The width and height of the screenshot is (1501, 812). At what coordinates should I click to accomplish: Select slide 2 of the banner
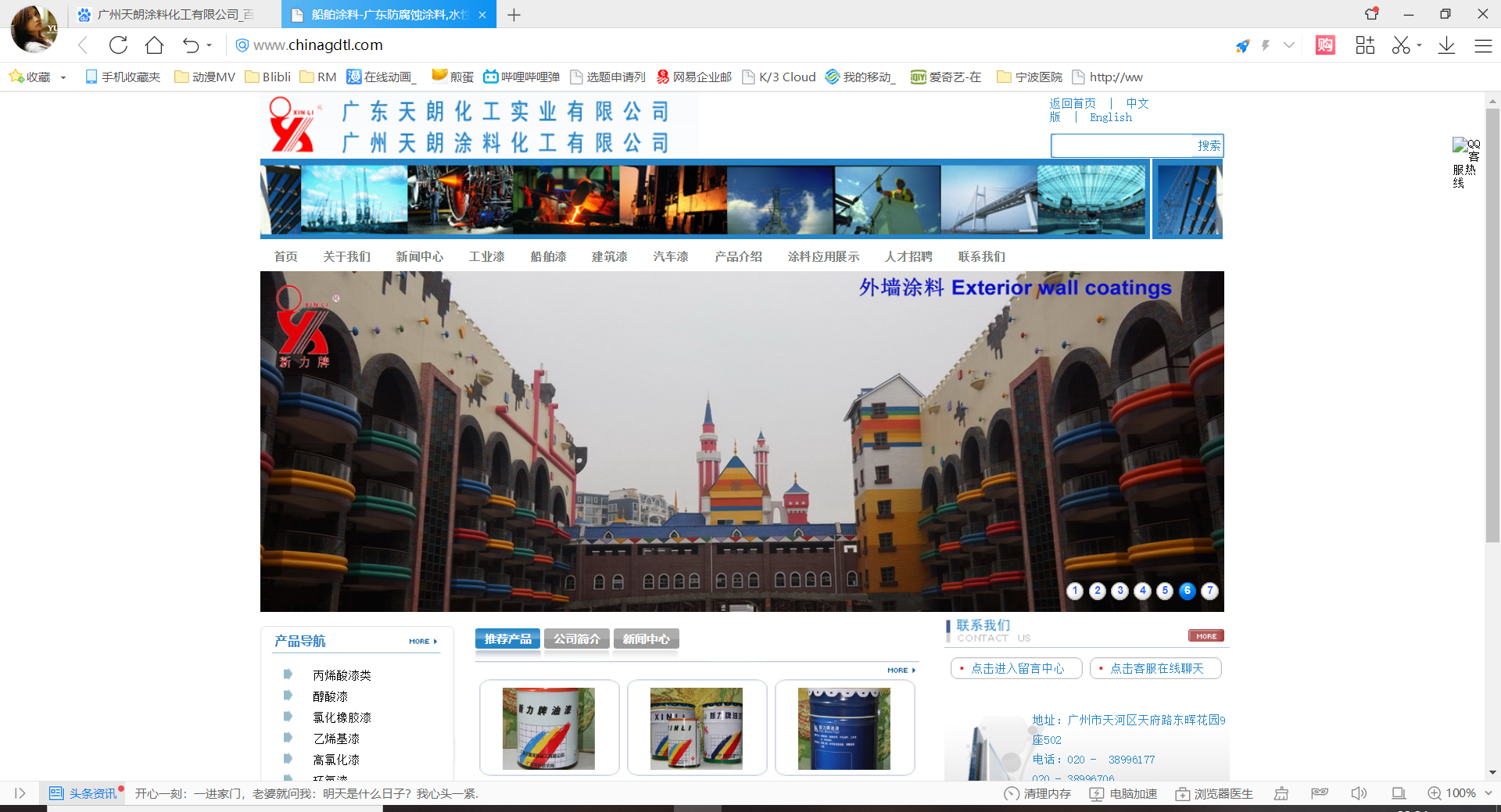(1098, 591)
